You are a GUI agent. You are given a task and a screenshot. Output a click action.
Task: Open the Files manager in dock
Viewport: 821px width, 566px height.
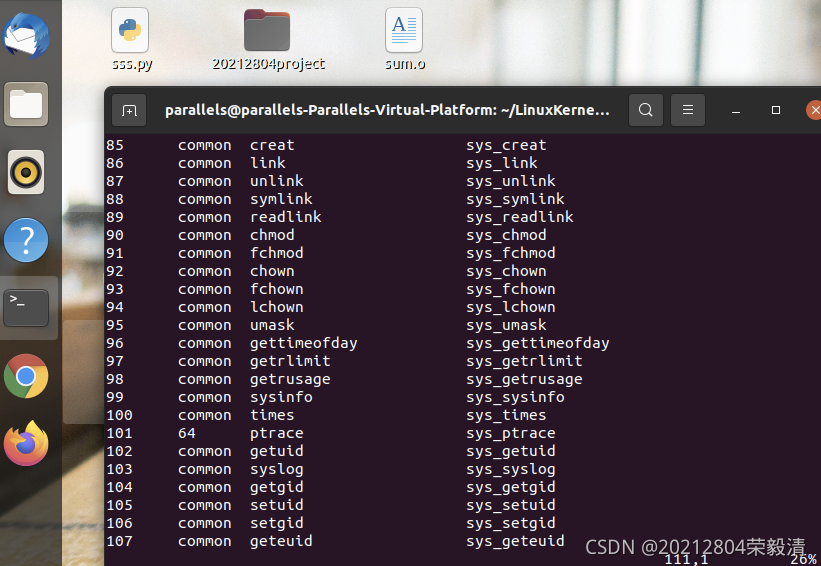(x=26, y=104)
